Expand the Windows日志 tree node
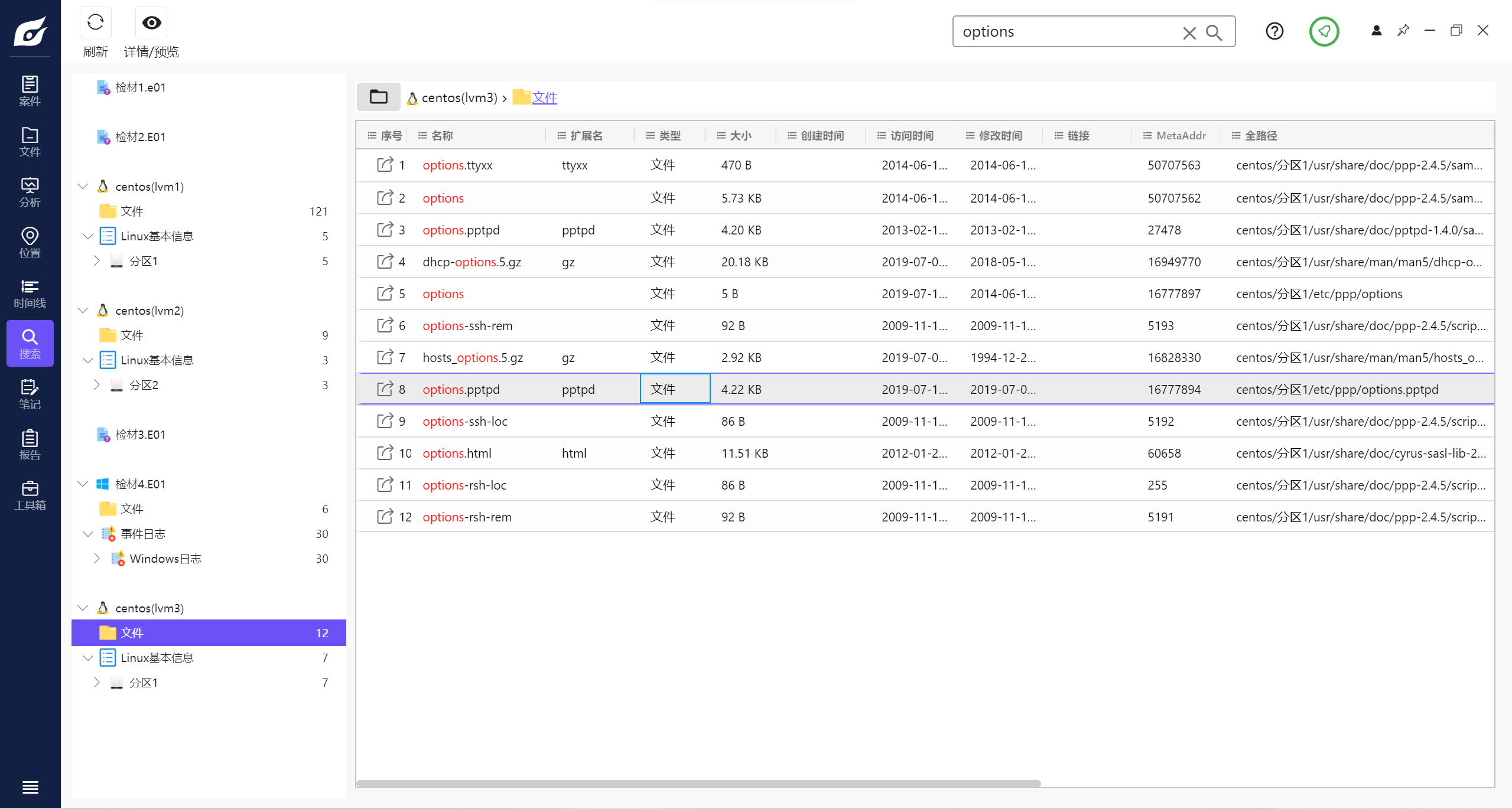1512x809 pixels. [x=97, y=558]
